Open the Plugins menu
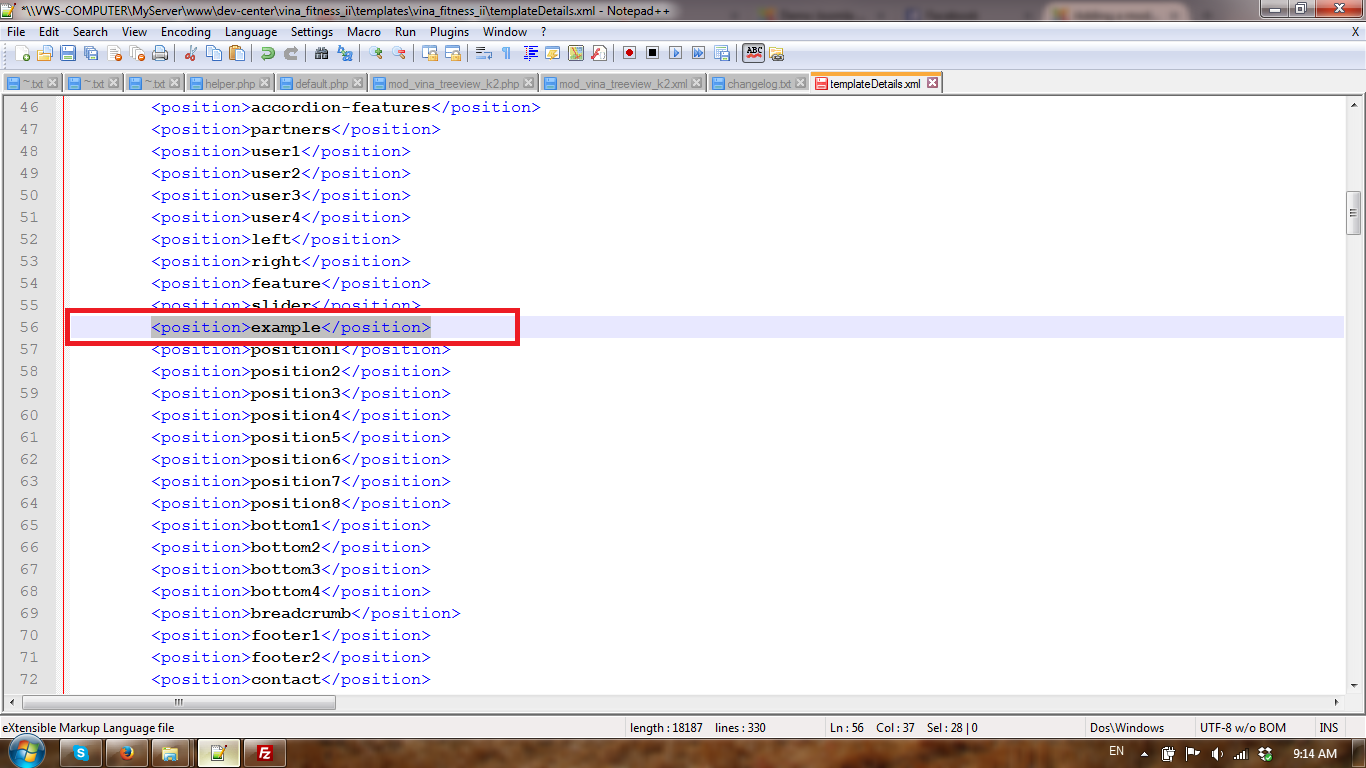The width and height of the screenshot is (1366, 768). (449, 32)
